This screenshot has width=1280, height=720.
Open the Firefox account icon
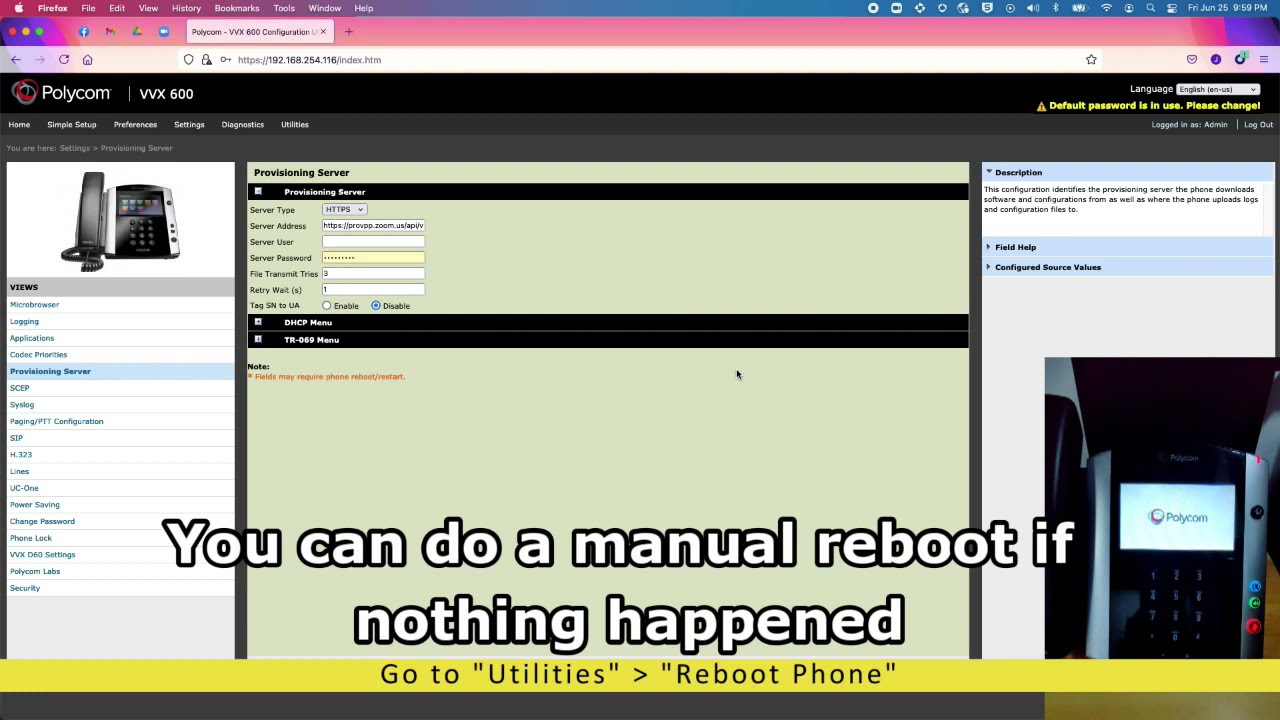coord(1216,60)
